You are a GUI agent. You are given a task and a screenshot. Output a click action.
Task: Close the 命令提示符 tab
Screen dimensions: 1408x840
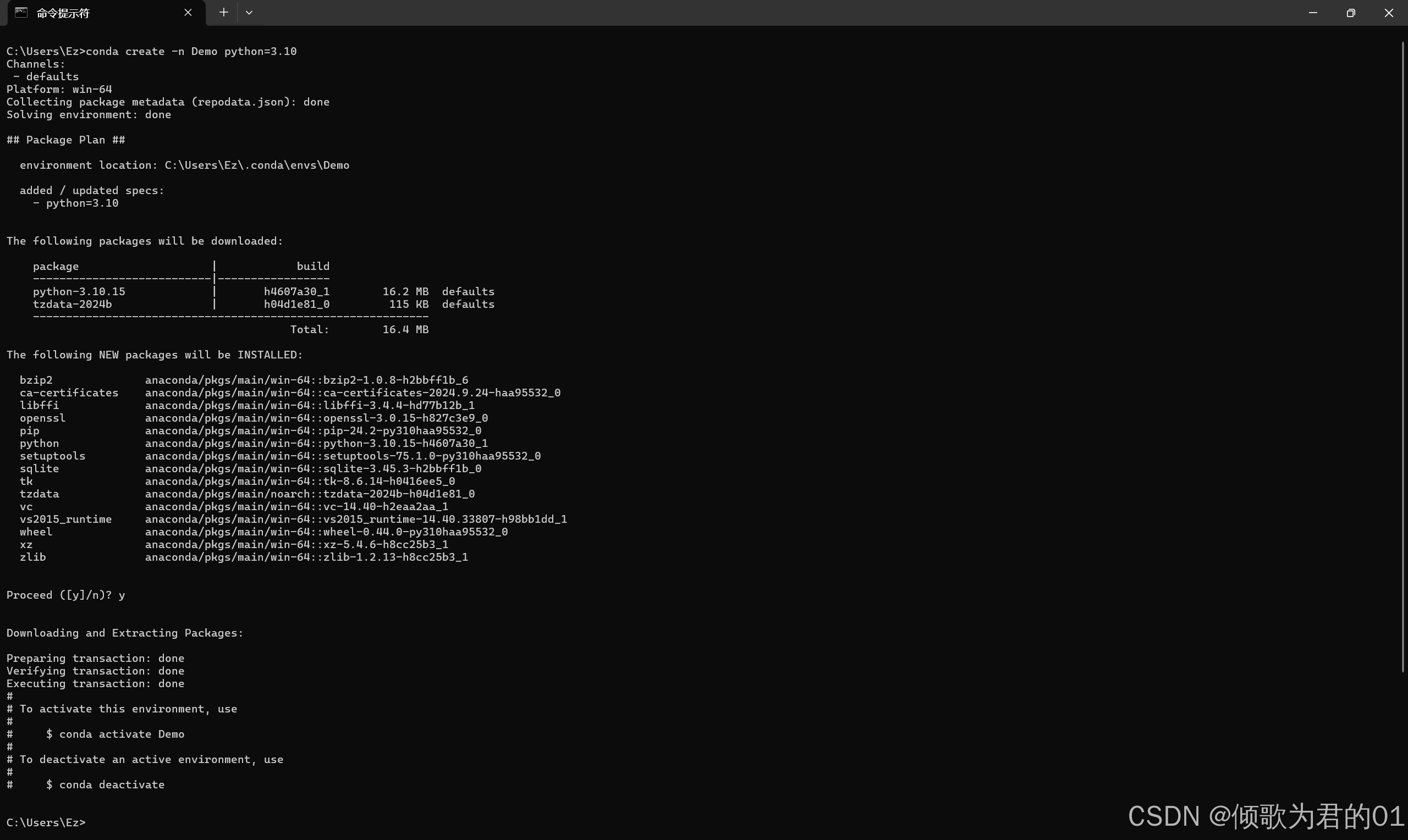pyautogui.click(x=188, y=13)
